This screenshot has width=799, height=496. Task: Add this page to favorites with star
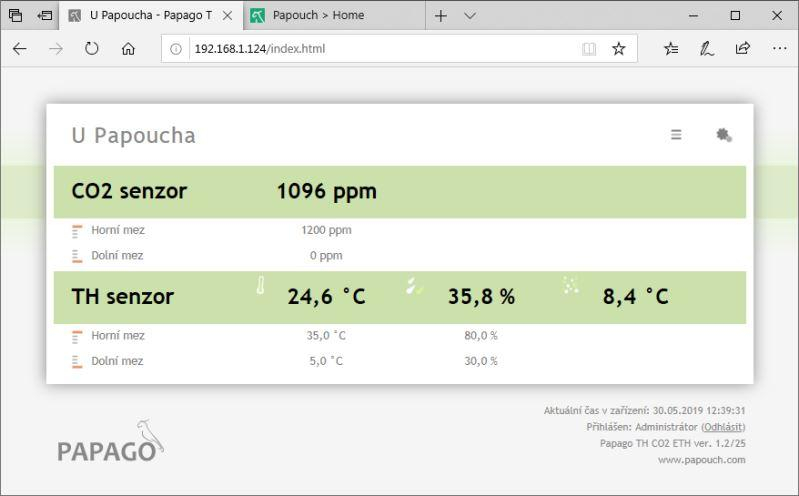tap(619, 48)
